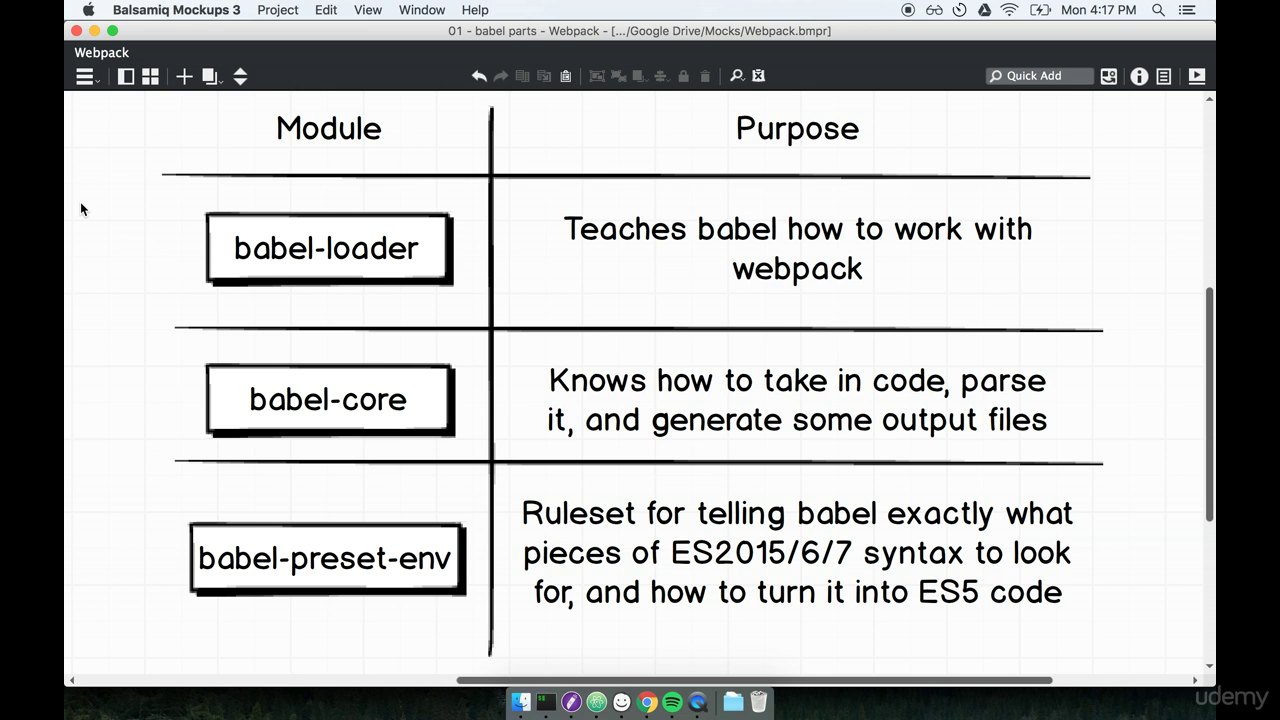Screen dimensions: 1280x720
Task: Open the project info panel
Action: 1139,76
